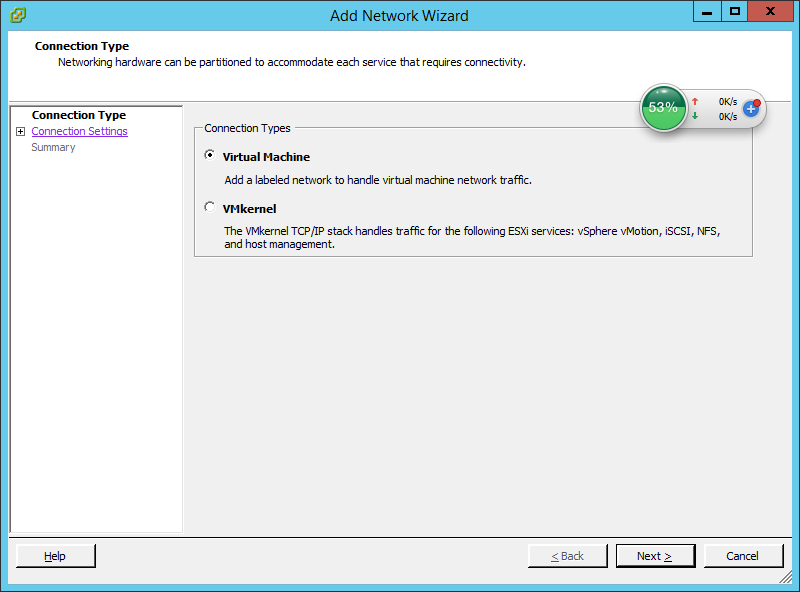This screenshot has width=800, height=592.
Task: Close the Add Network Wizard window
Action: (x=771, y=11)
